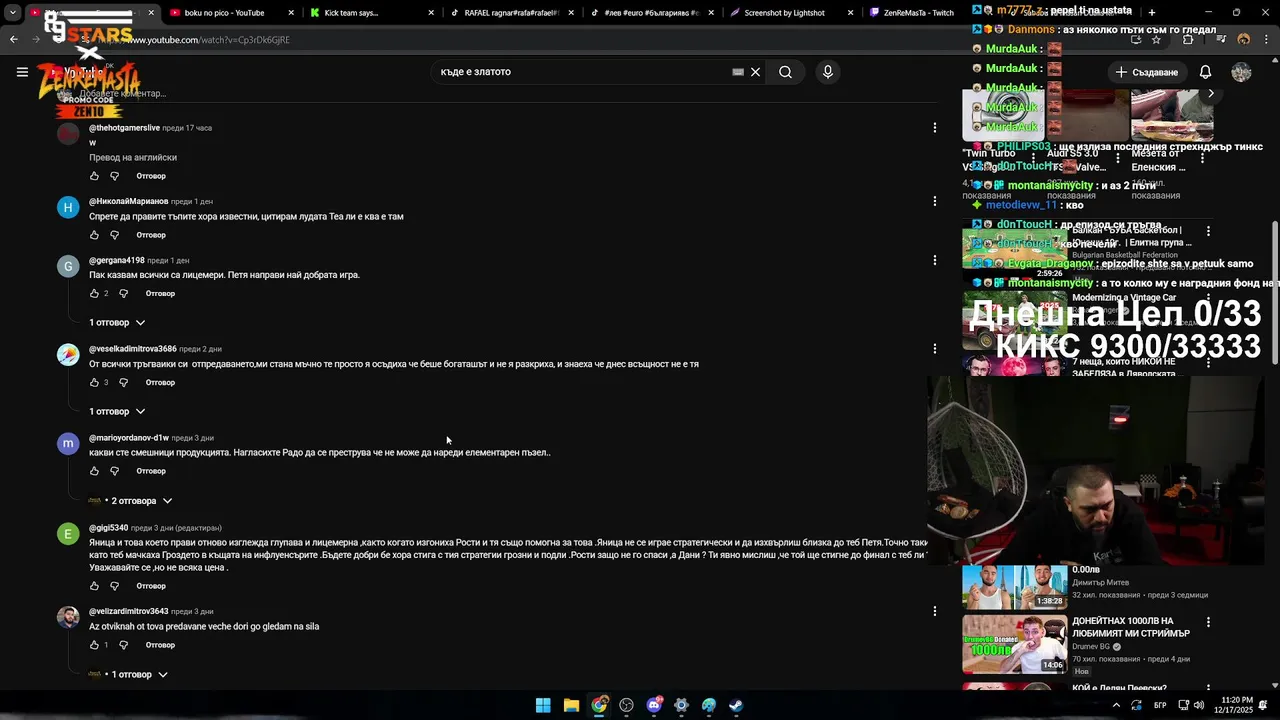
Task: Open the account avatar menu
Action: [1241, 72]
